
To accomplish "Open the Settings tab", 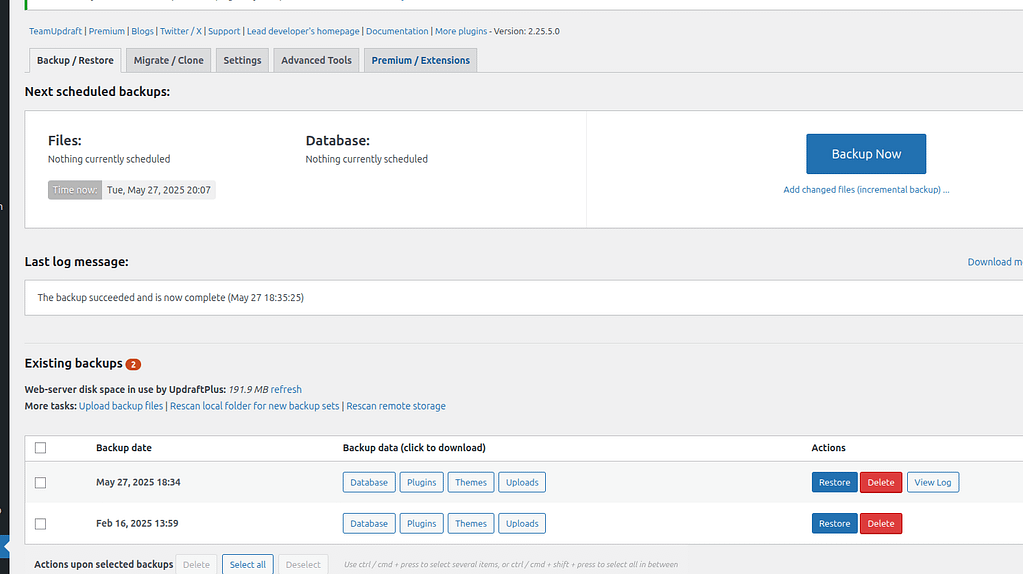I will click(242, 60).
